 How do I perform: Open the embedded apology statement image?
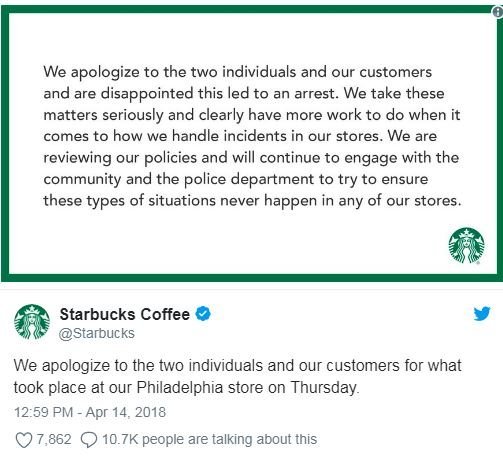(252, 144)
